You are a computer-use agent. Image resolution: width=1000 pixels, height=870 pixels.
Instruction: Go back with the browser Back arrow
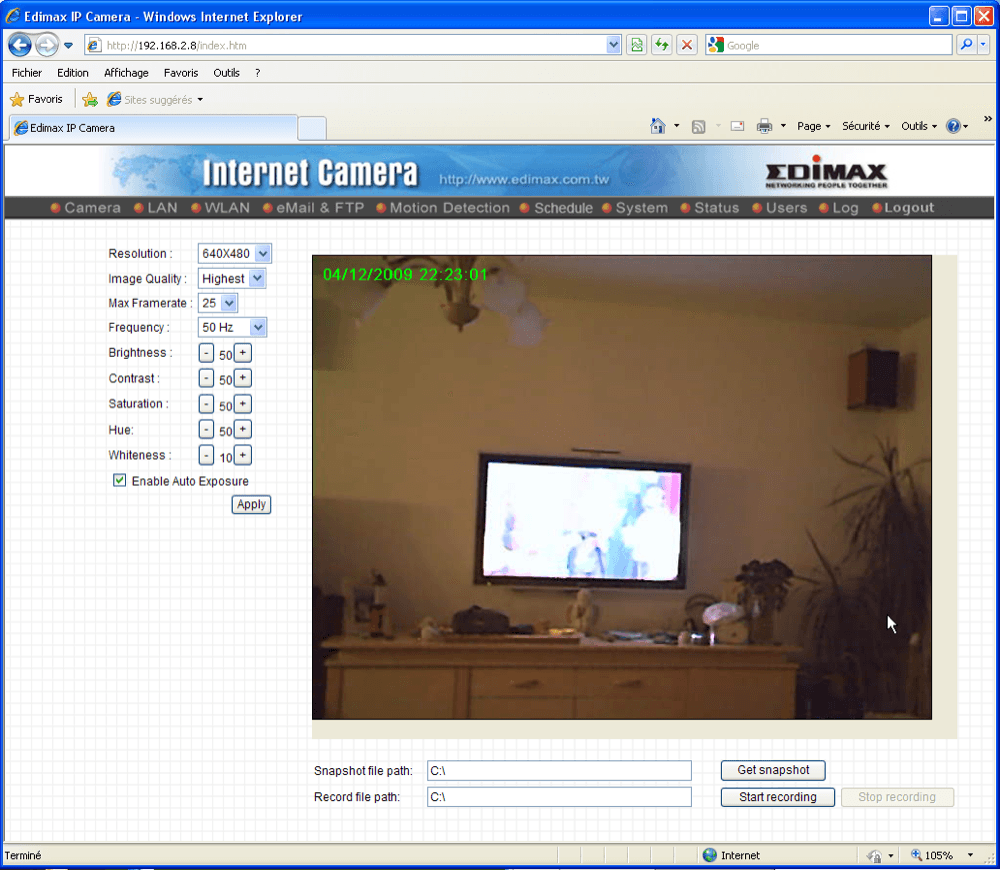point(20,45)
